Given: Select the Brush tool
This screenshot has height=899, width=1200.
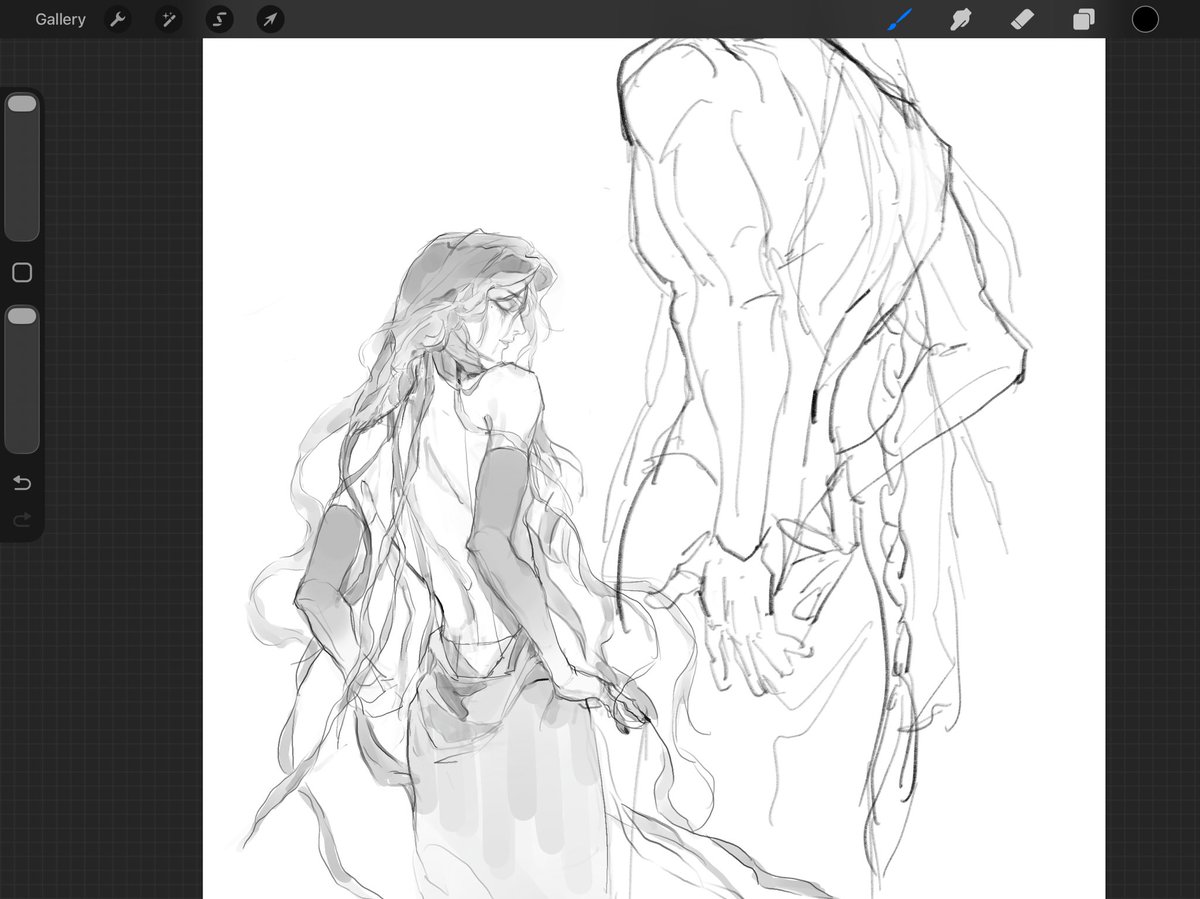Looking at the screenshot, I should (900, 19).
